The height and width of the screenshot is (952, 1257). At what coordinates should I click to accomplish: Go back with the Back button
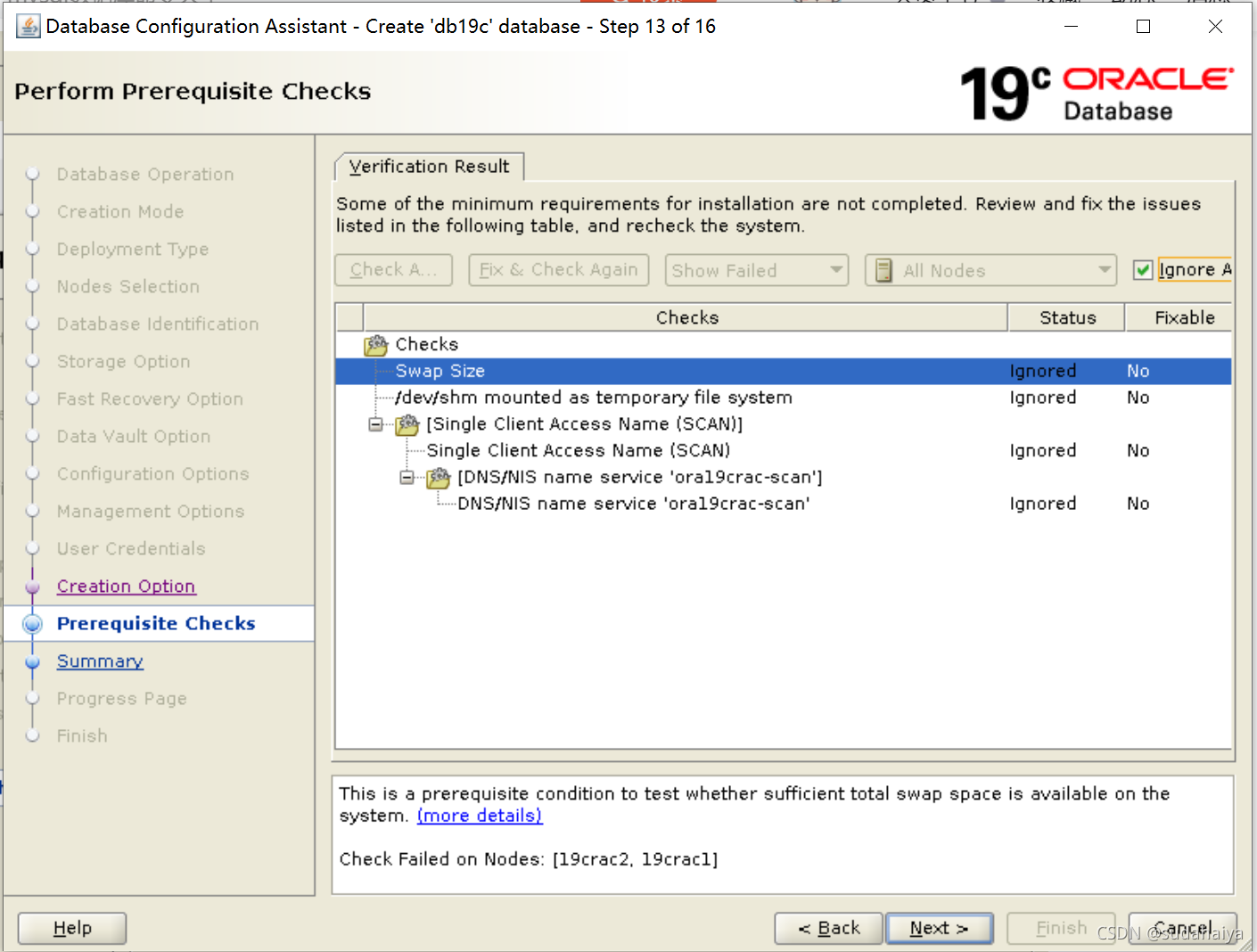coord(828,928)
